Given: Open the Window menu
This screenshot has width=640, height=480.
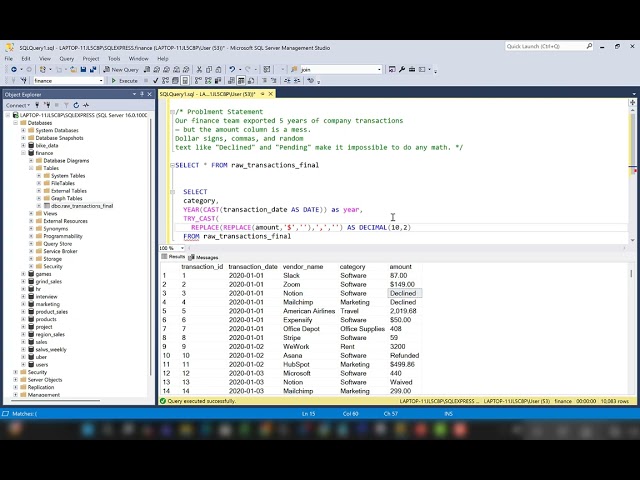Looking at the screenshot, I should 138,59.
